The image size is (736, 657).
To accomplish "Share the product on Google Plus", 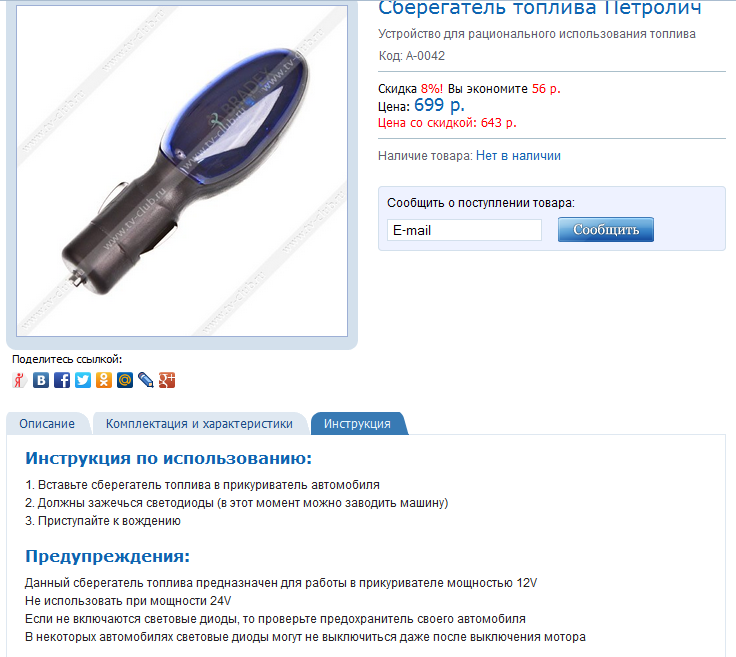I will [167, 380].
